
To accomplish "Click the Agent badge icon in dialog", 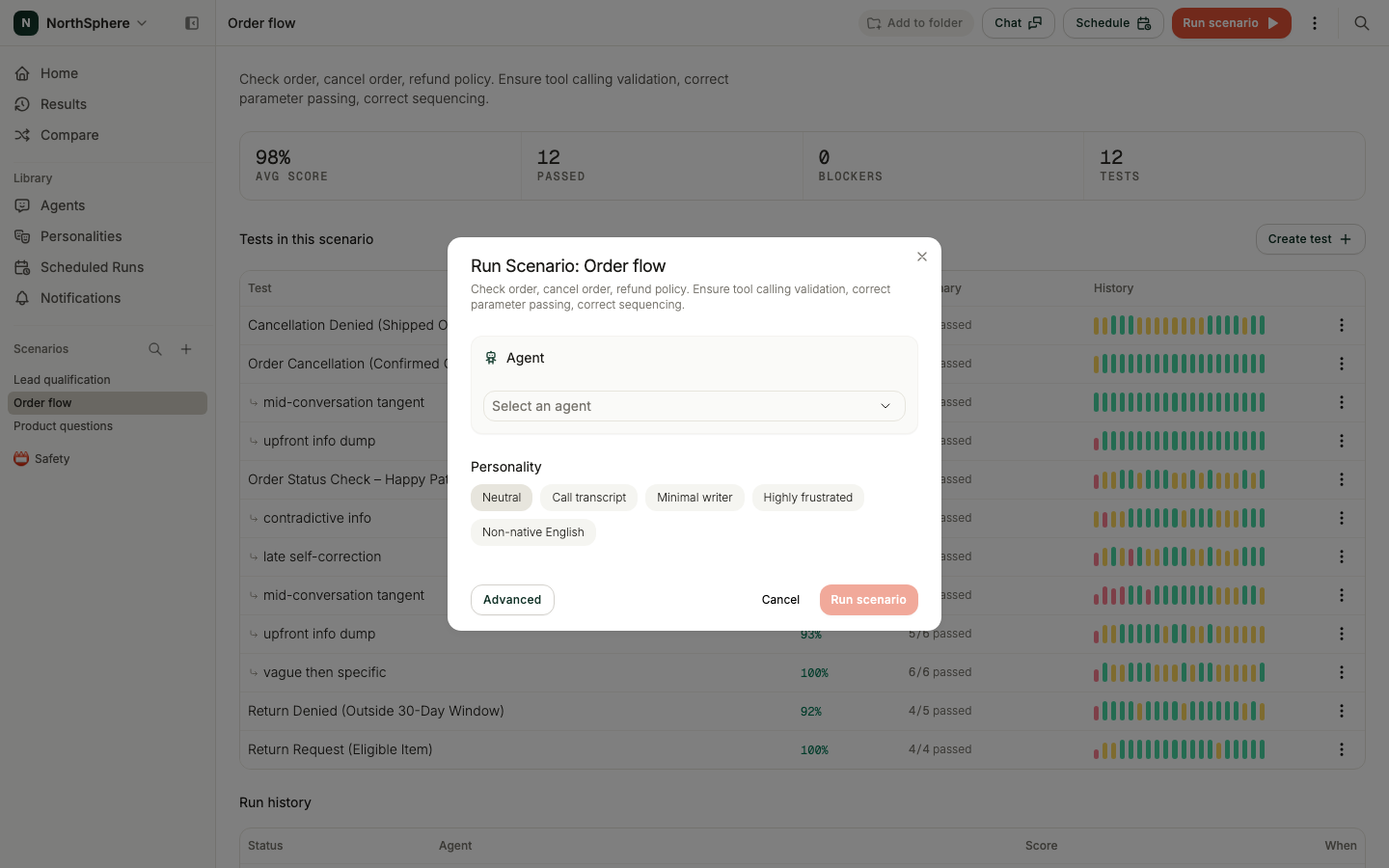I will [x=491, y=358].
